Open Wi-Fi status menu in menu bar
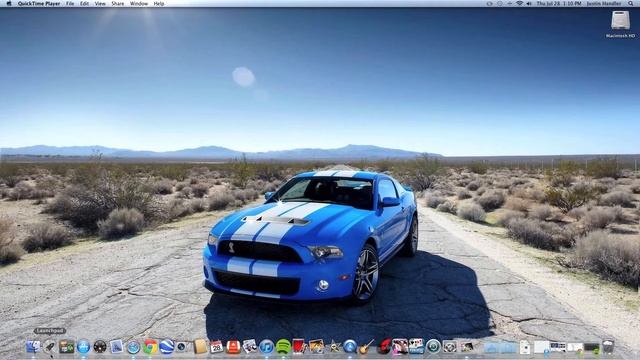The image size is (640, 360). coord(519,3)
